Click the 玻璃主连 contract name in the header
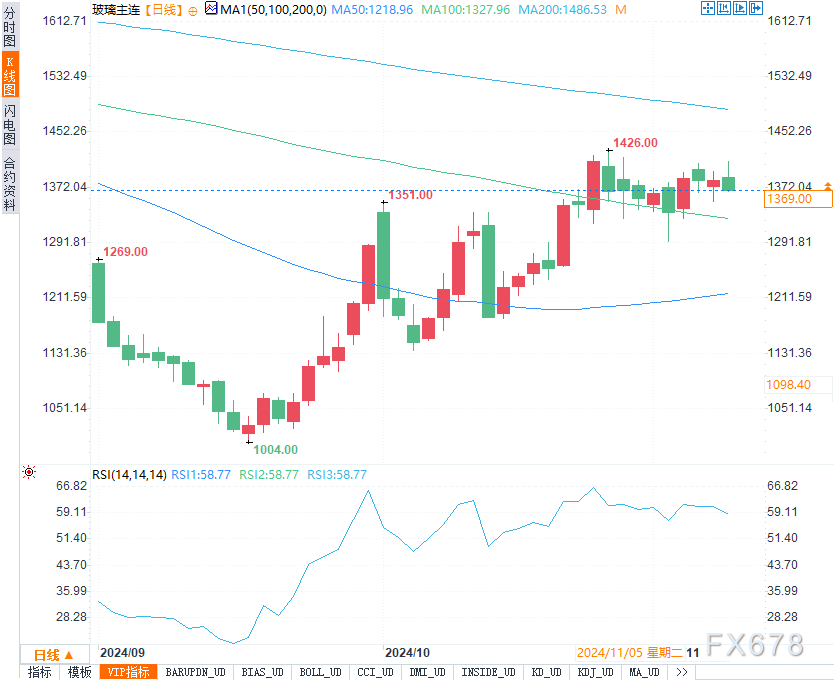 click(115, 9)
